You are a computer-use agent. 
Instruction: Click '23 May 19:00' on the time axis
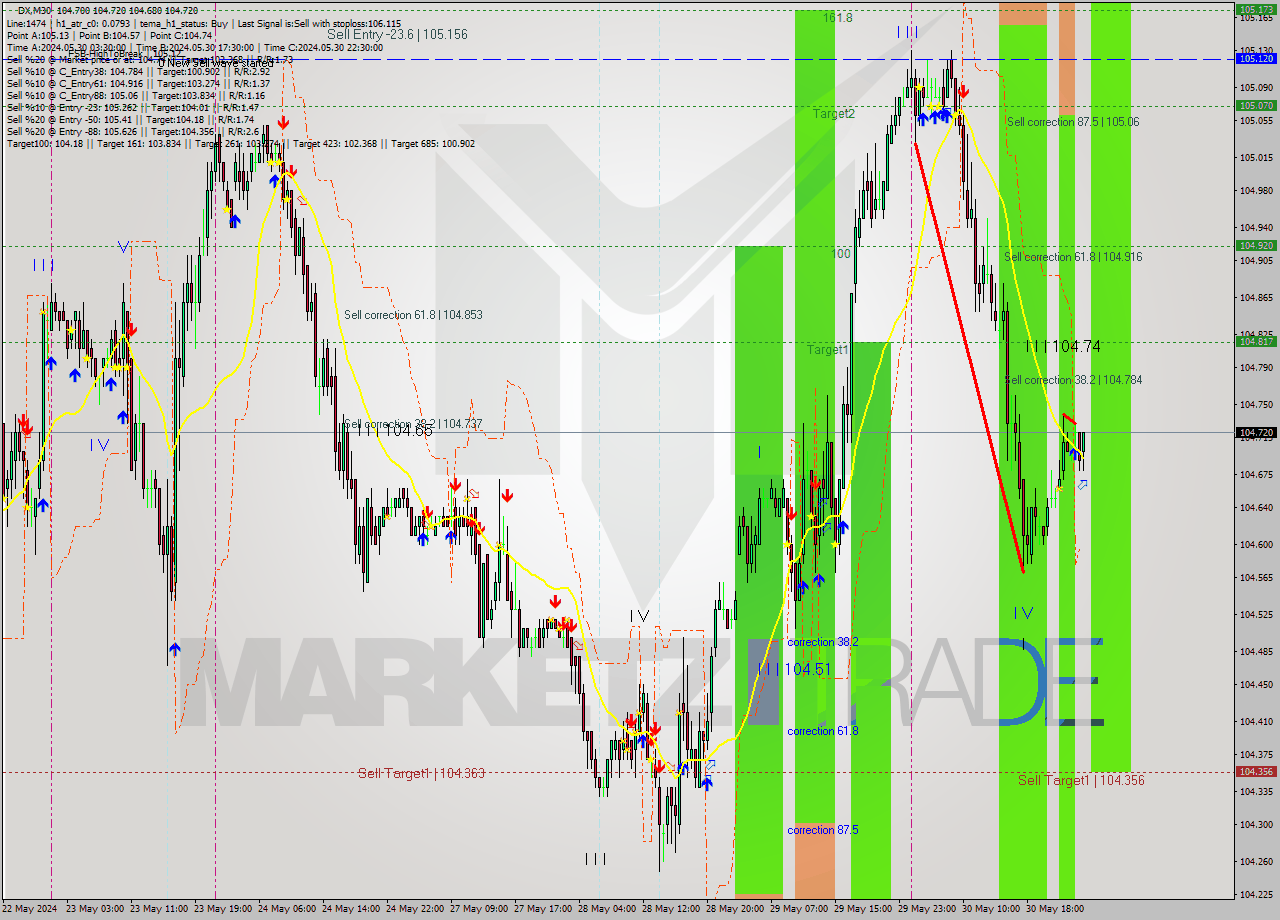pyautogui.click(x=223, y=909)
